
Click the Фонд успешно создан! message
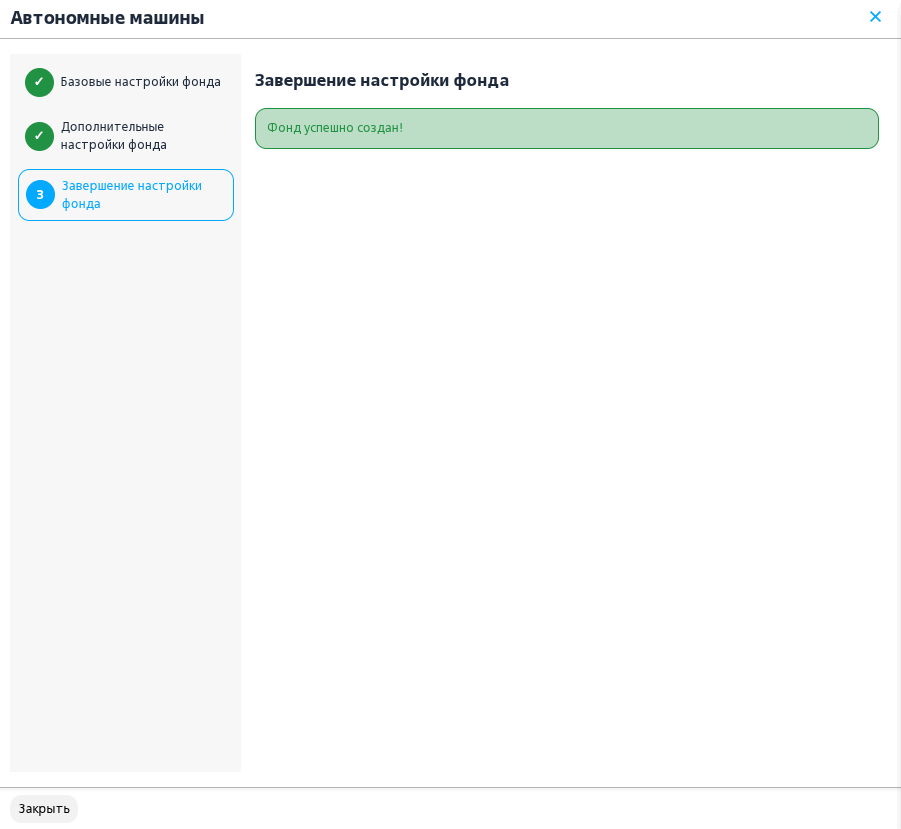[x=567, y=128]
